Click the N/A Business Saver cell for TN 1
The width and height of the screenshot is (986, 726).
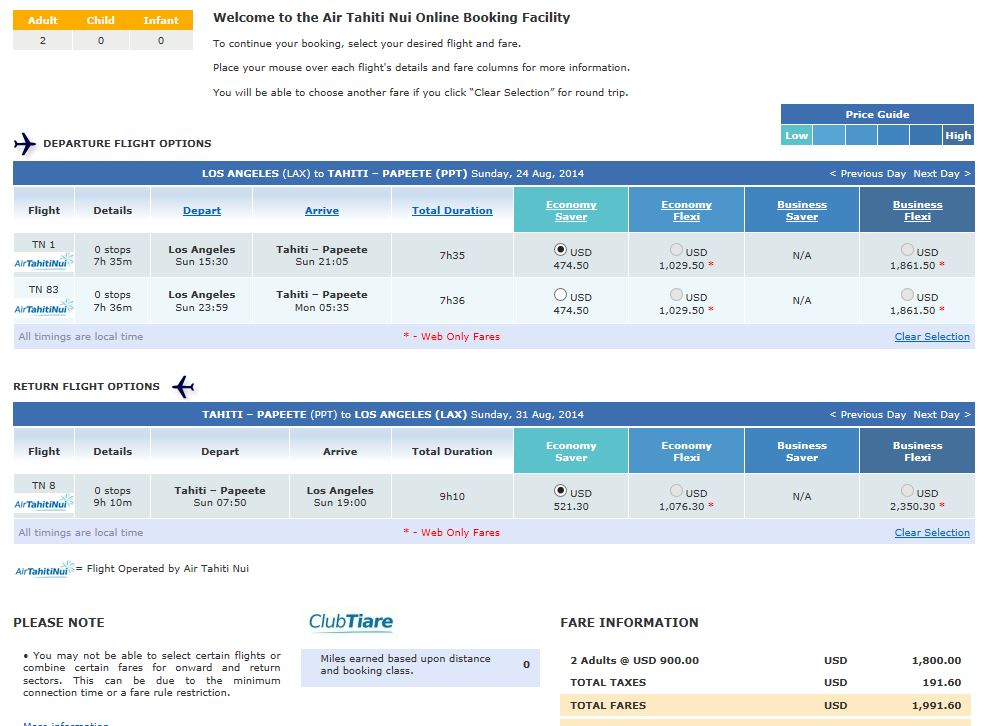(x=802, y=255)
